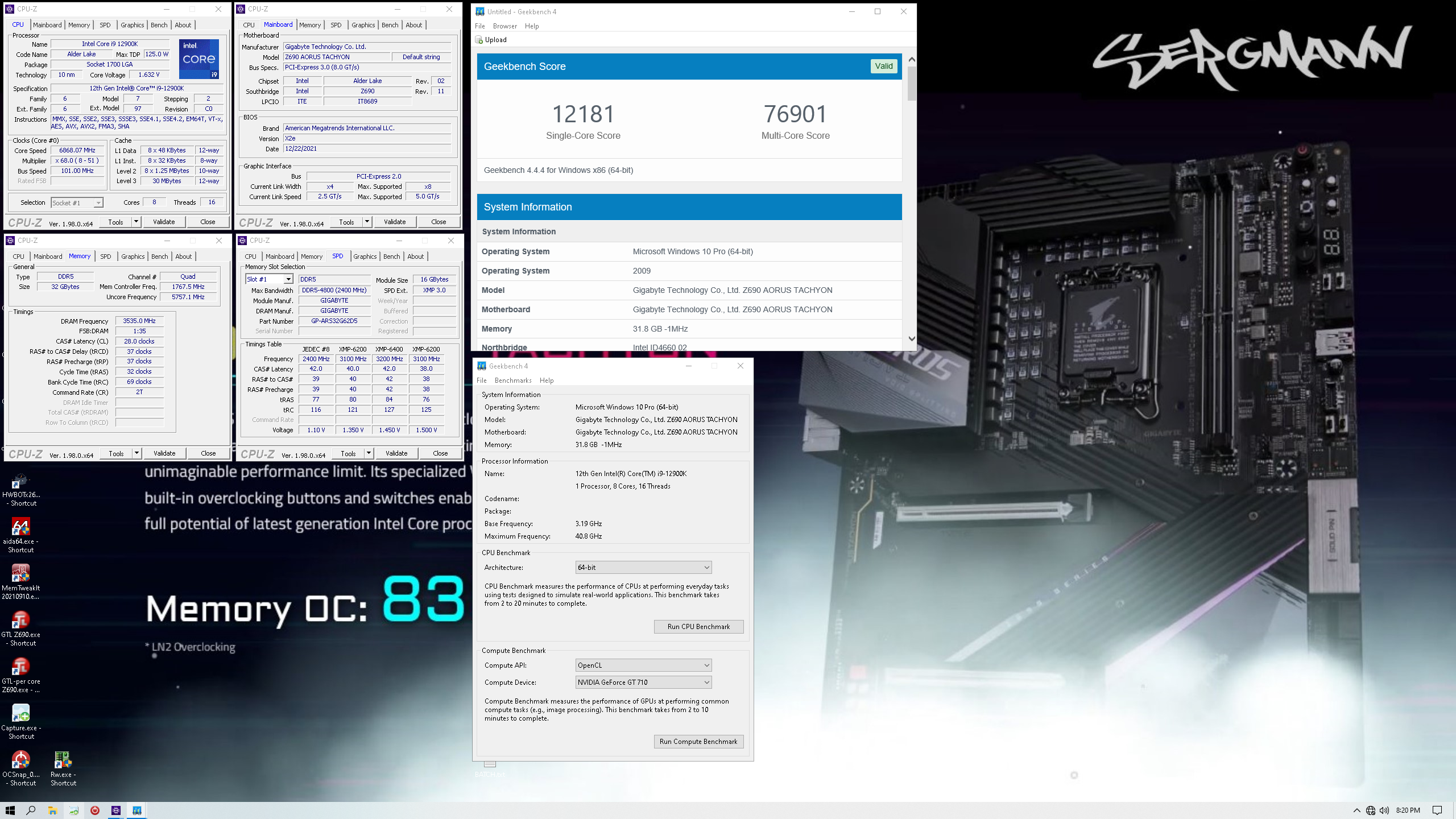Open File menu in Geekbench results window

[x=480, y=26]
